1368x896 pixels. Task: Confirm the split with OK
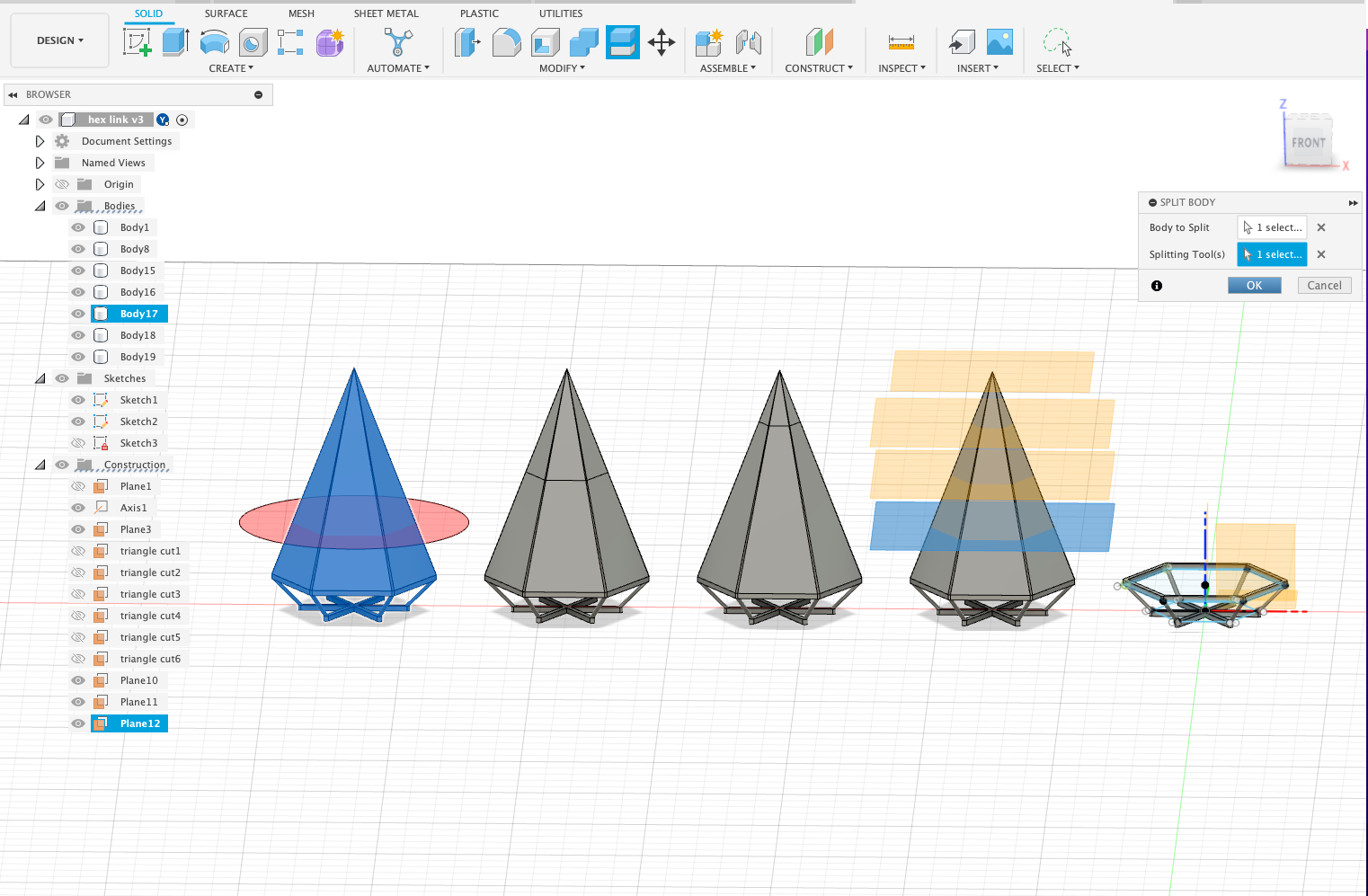[1254, 286]
